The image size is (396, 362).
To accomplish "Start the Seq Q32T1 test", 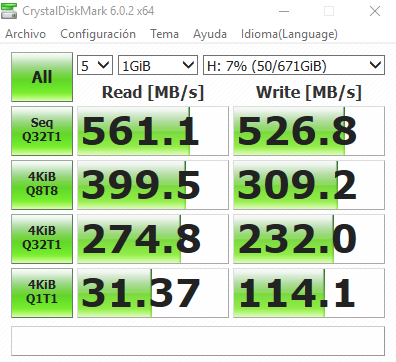I will click(x=42, y=131).
